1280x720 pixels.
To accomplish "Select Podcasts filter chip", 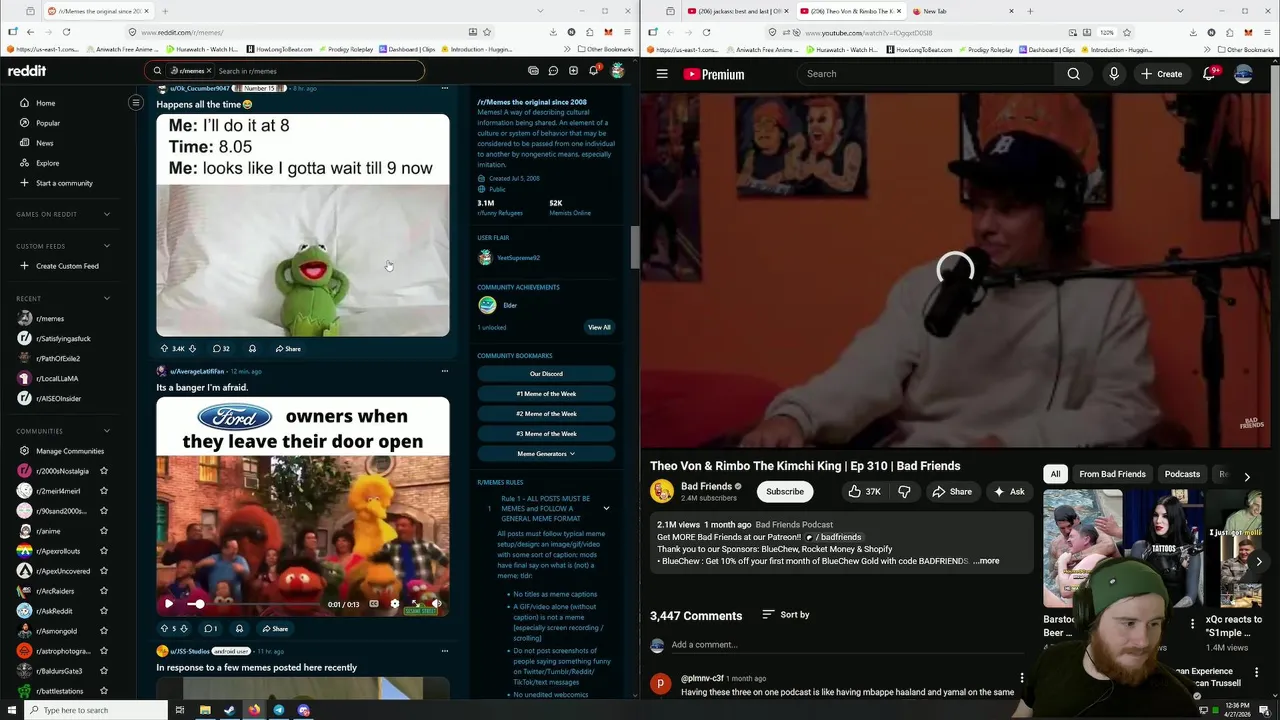I will [x=1182, y=474].
